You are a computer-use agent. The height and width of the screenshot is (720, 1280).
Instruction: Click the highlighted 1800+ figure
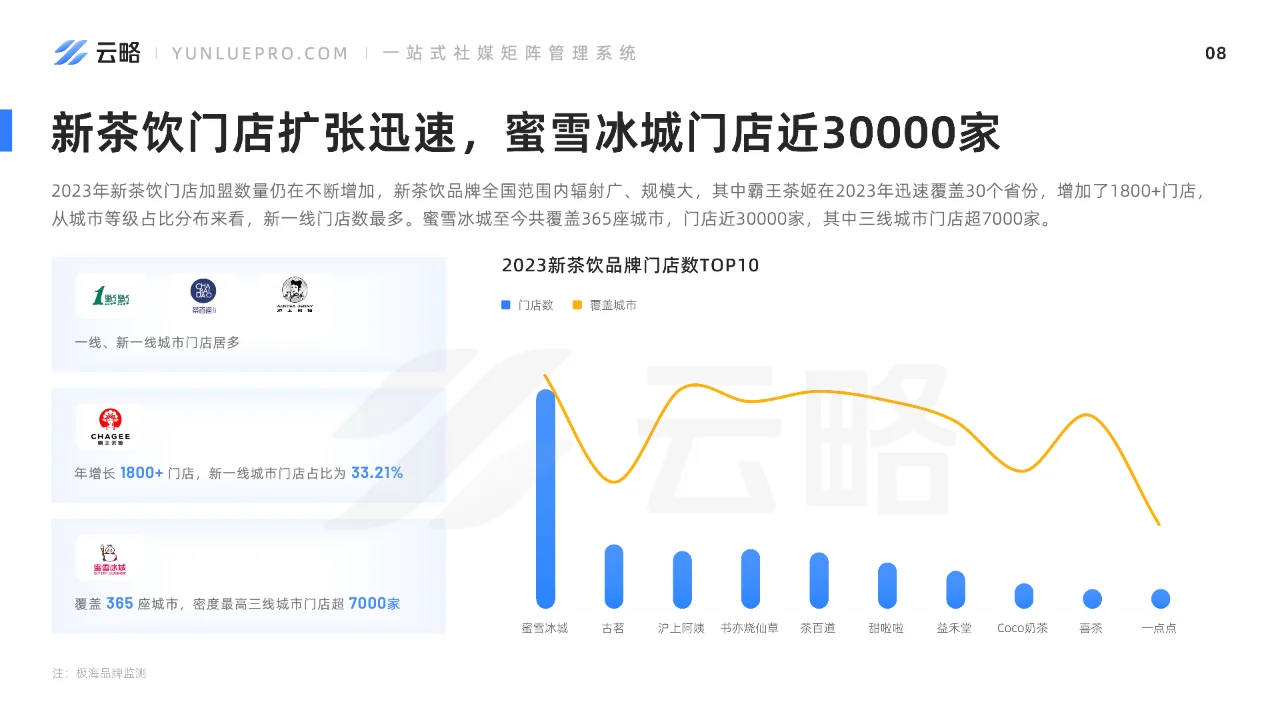pyautogui.click(x=142, y=472)
